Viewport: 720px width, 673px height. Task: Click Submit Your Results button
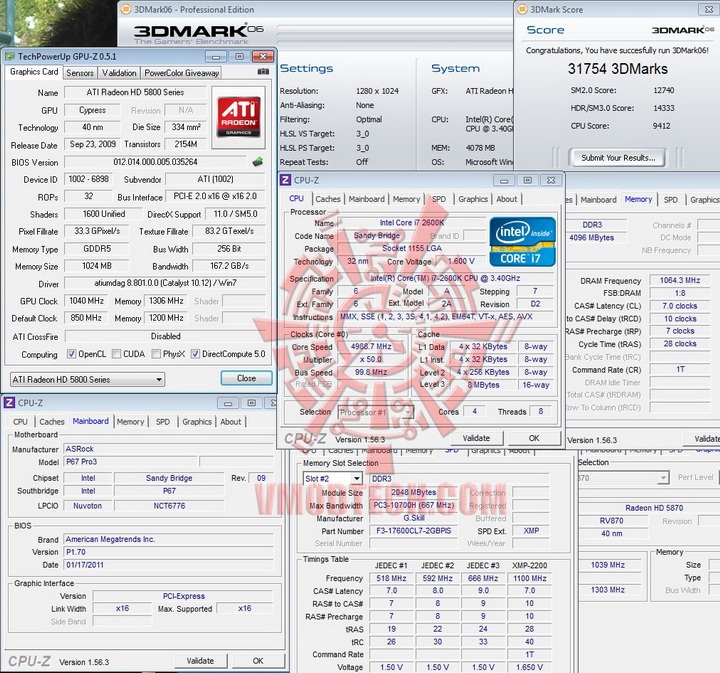618,158
